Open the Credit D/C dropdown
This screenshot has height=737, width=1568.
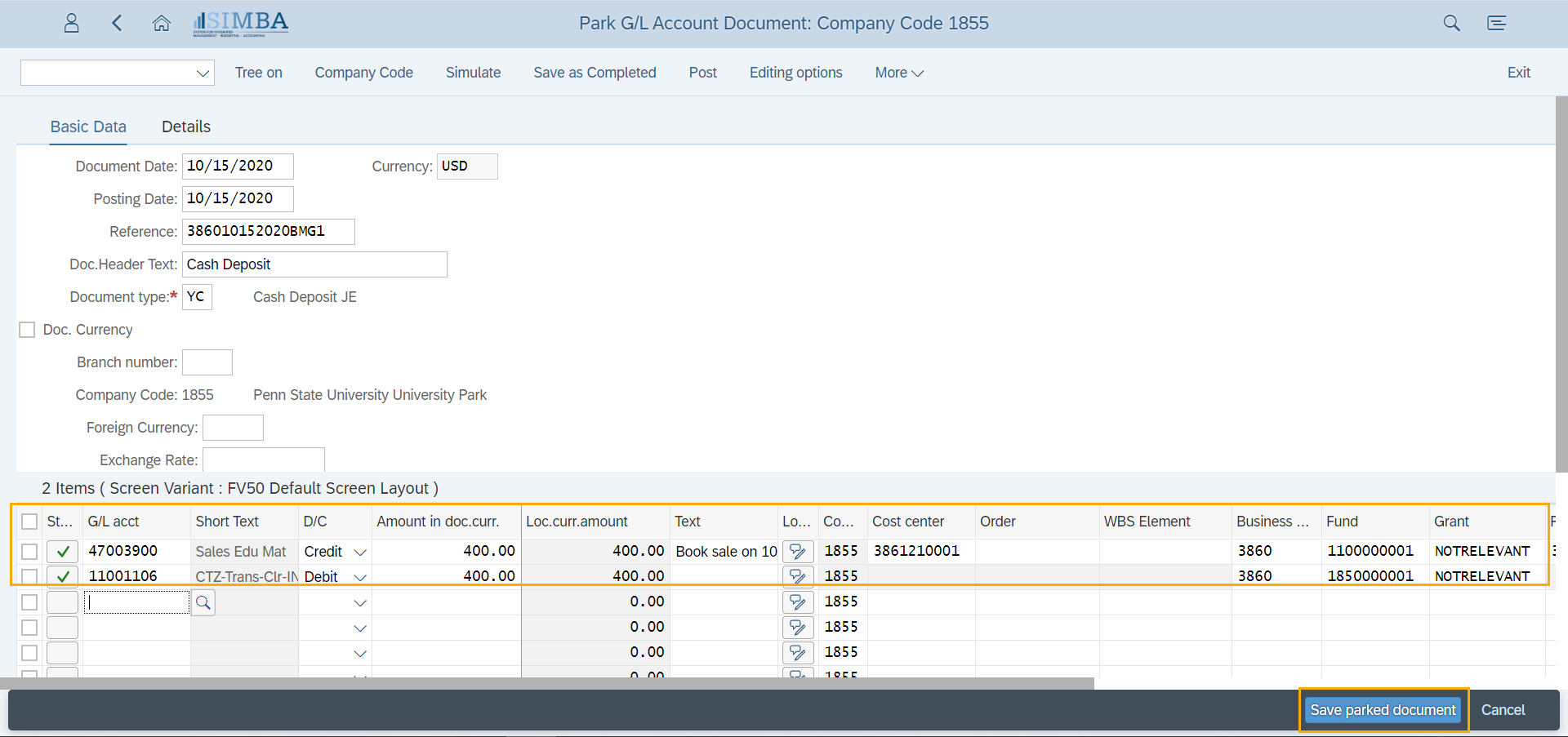click(x=359, y=552)
